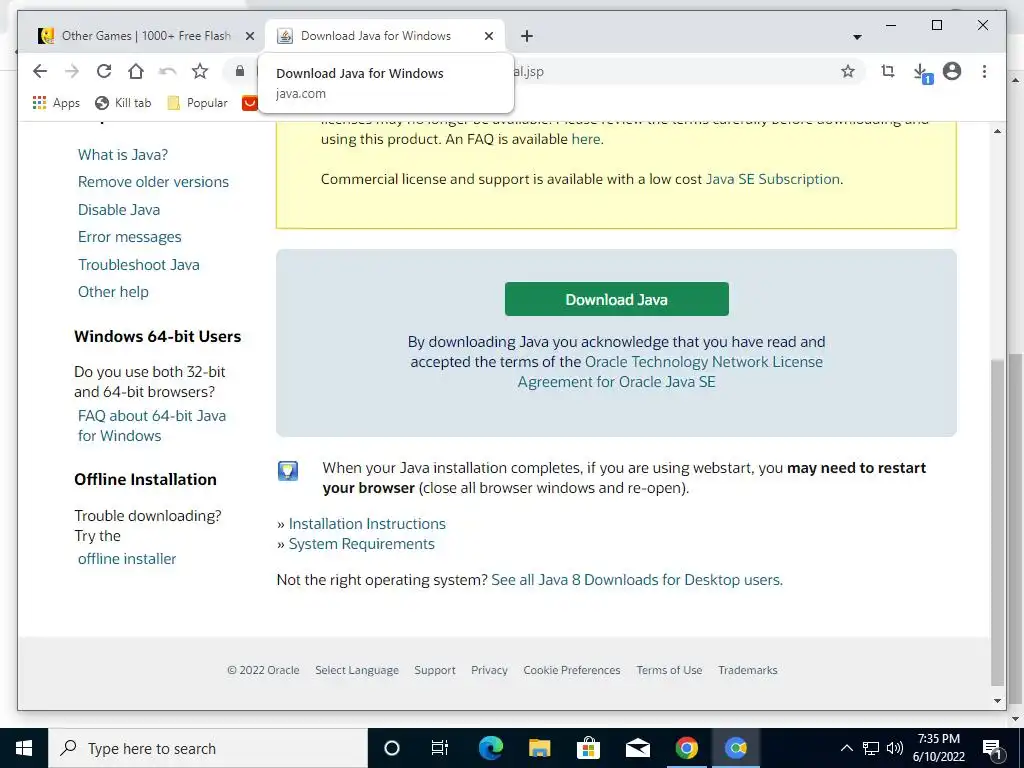Switch to the first Chrome taskbar icon

point(686,748)
